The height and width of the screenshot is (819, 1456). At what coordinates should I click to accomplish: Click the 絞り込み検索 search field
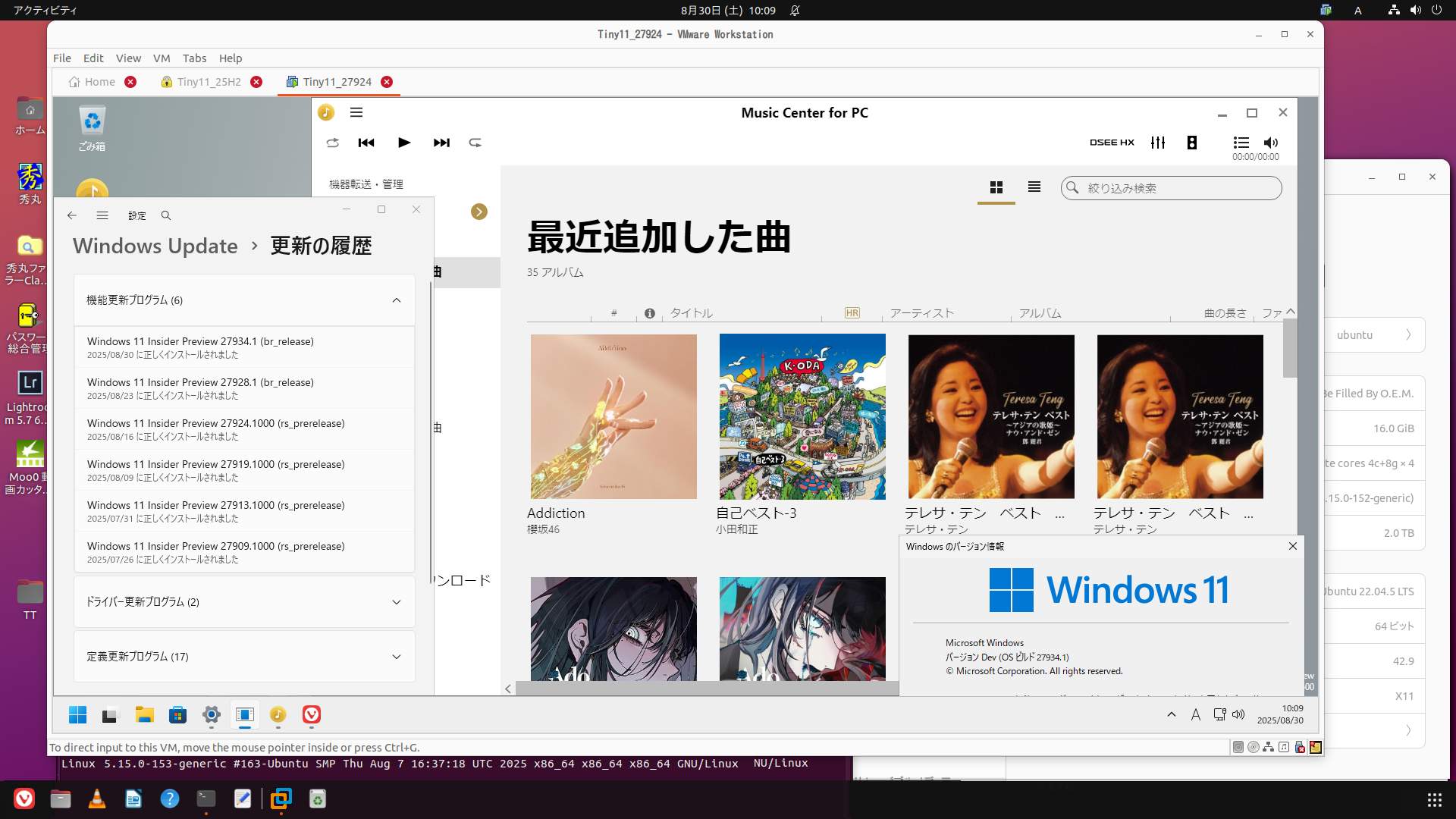pyautogui.click(x=1172, y=188)
